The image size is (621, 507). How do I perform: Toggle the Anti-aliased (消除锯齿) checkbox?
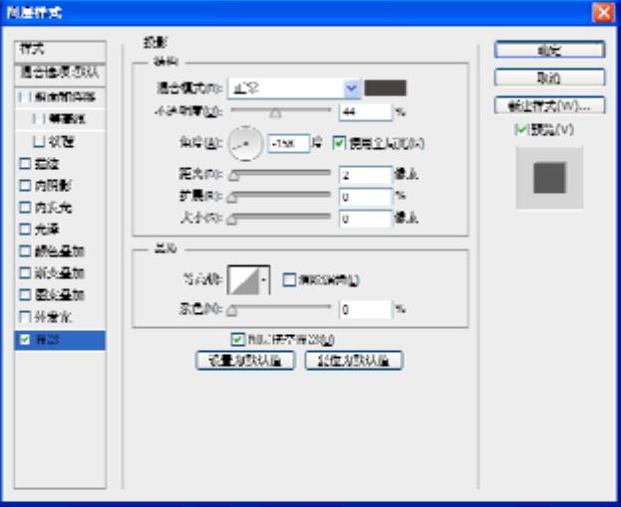(x=289, y=280)
